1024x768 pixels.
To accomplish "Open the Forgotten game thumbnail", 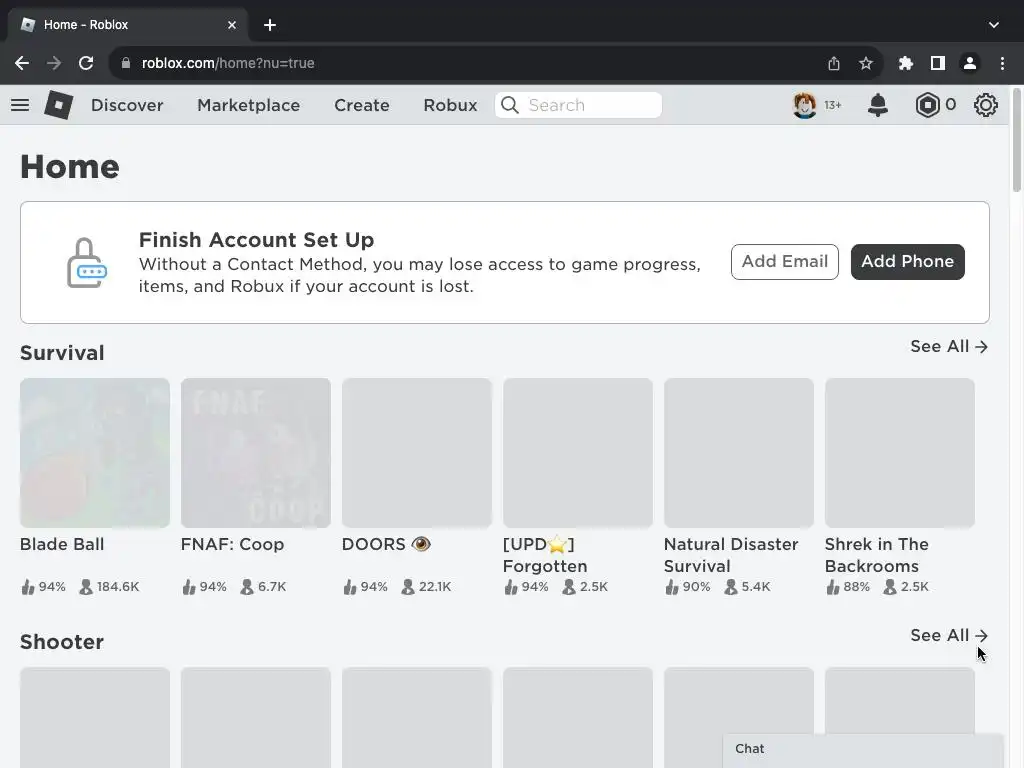I will tap(577, 453).
